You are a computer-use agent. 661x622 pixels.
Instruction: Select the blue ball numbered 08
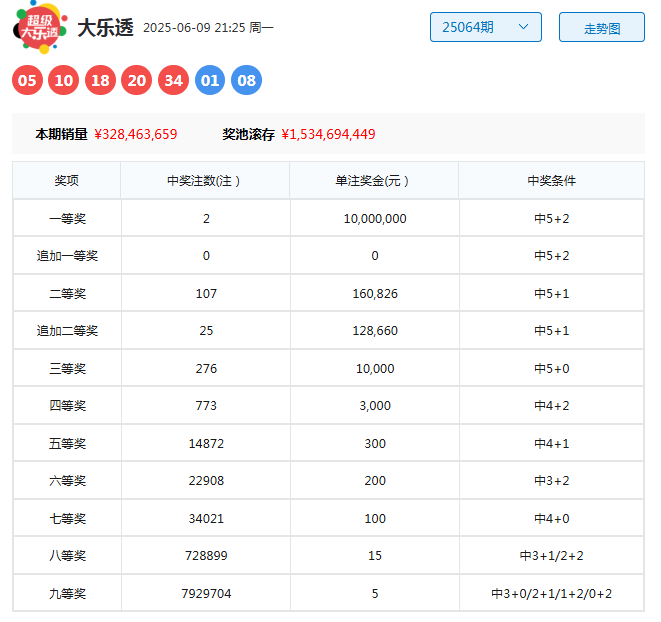pos(247,80)
